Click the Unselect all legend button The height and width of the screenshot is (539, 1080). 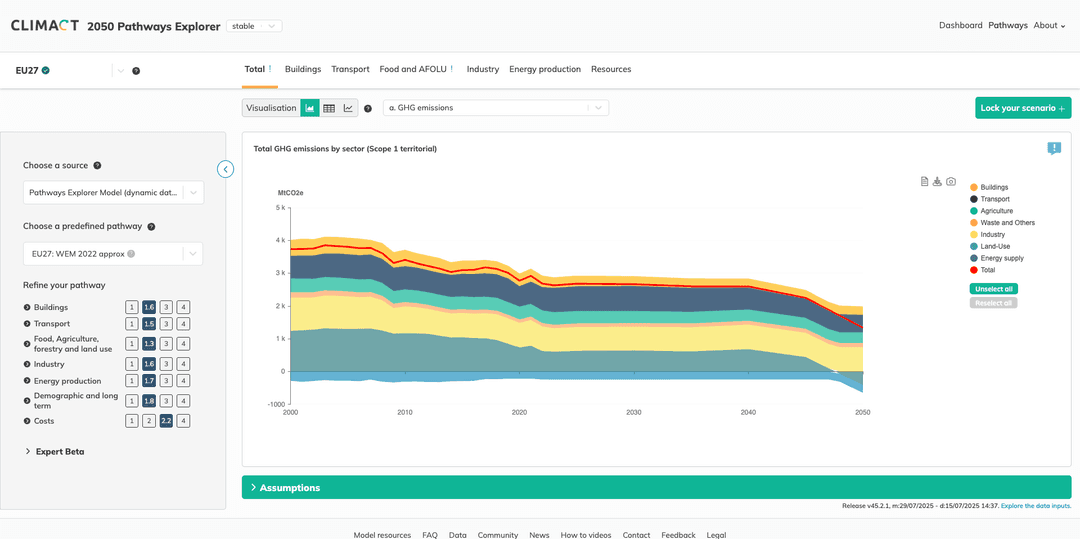point(993,289)
